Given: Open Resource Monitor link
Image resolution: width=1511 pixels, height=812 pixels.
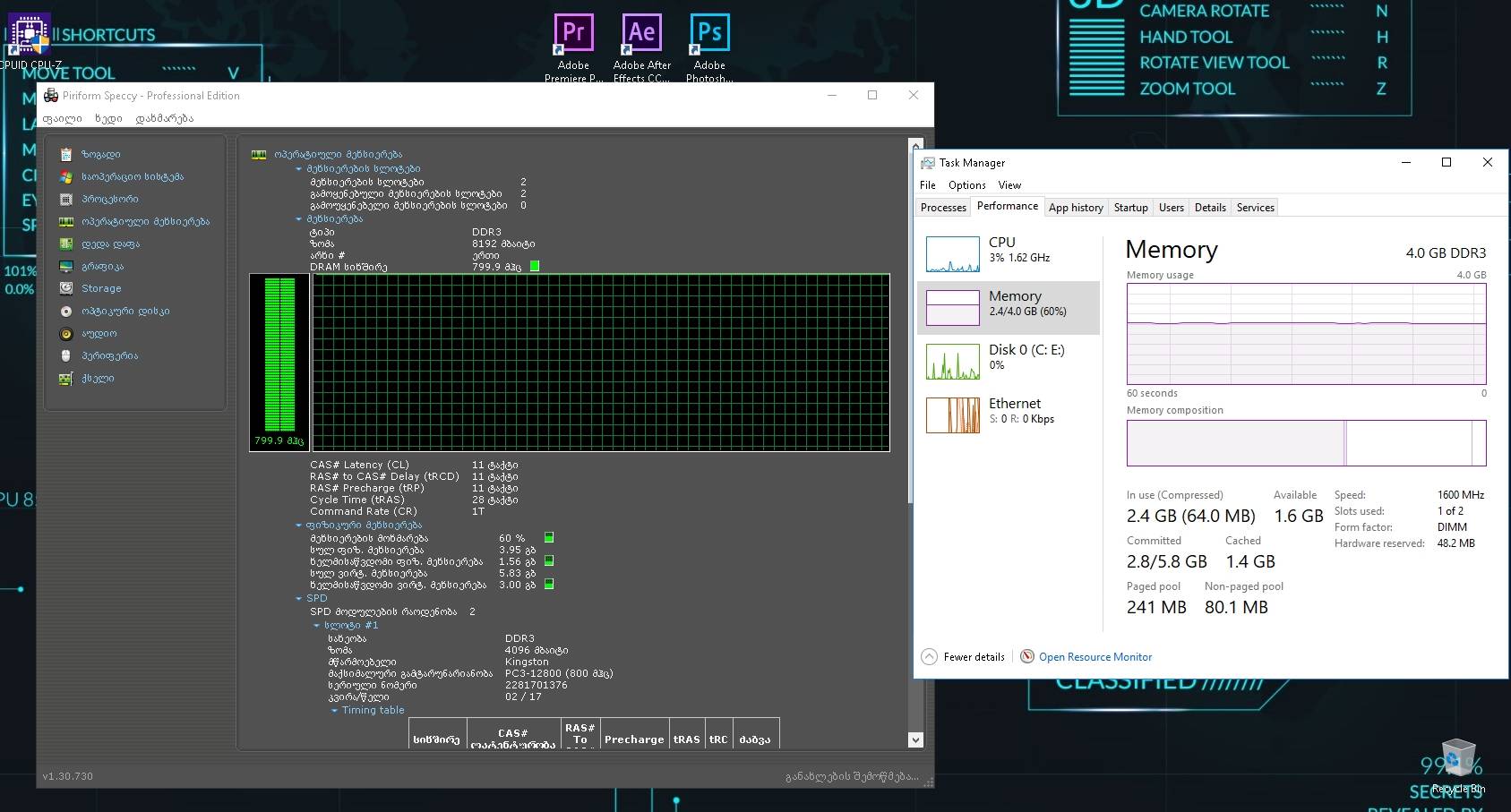Looking at the screenshot, I should coord(1095,657).
